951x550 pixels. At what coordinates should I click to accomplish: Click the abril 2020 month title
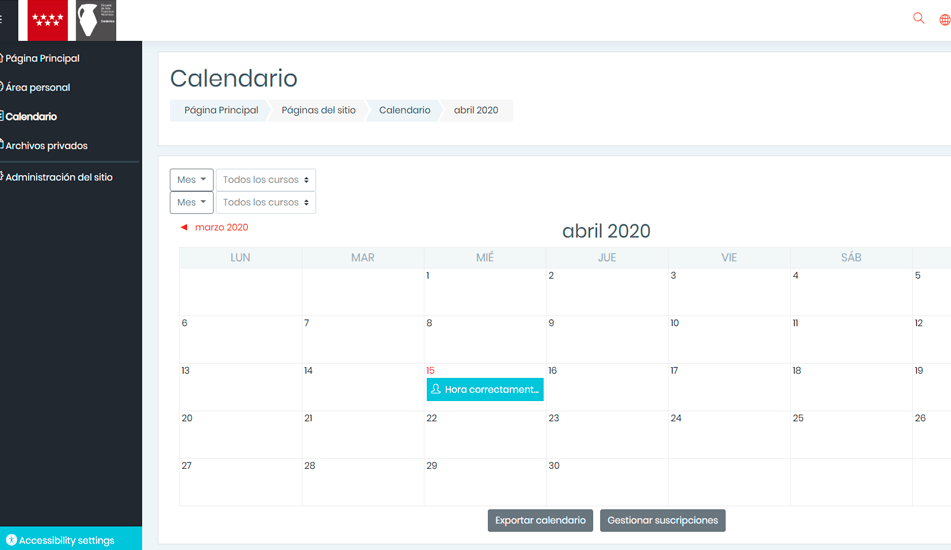pos(607,231)
